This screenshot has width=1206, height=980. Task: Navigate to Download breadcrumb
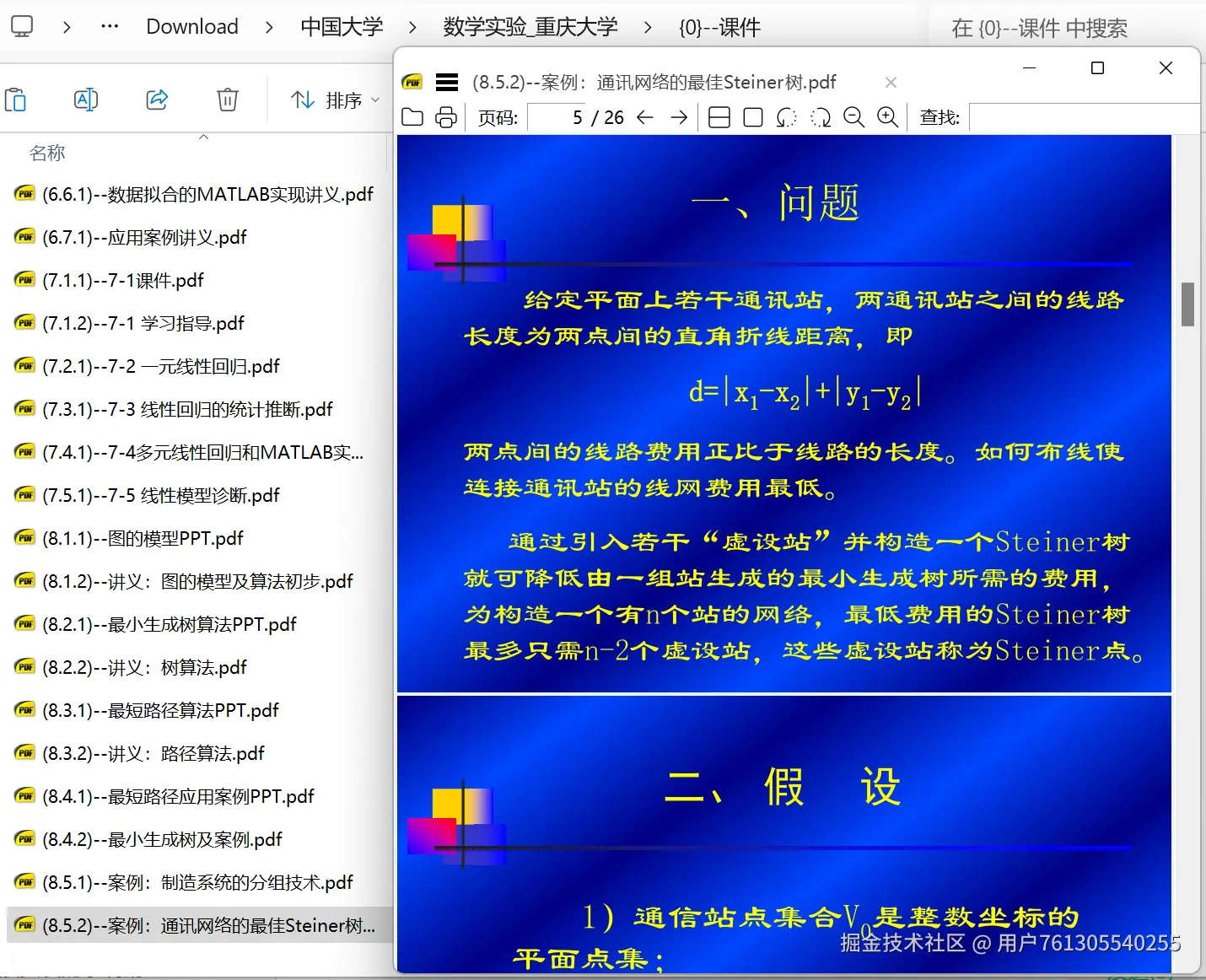point(192,26)
